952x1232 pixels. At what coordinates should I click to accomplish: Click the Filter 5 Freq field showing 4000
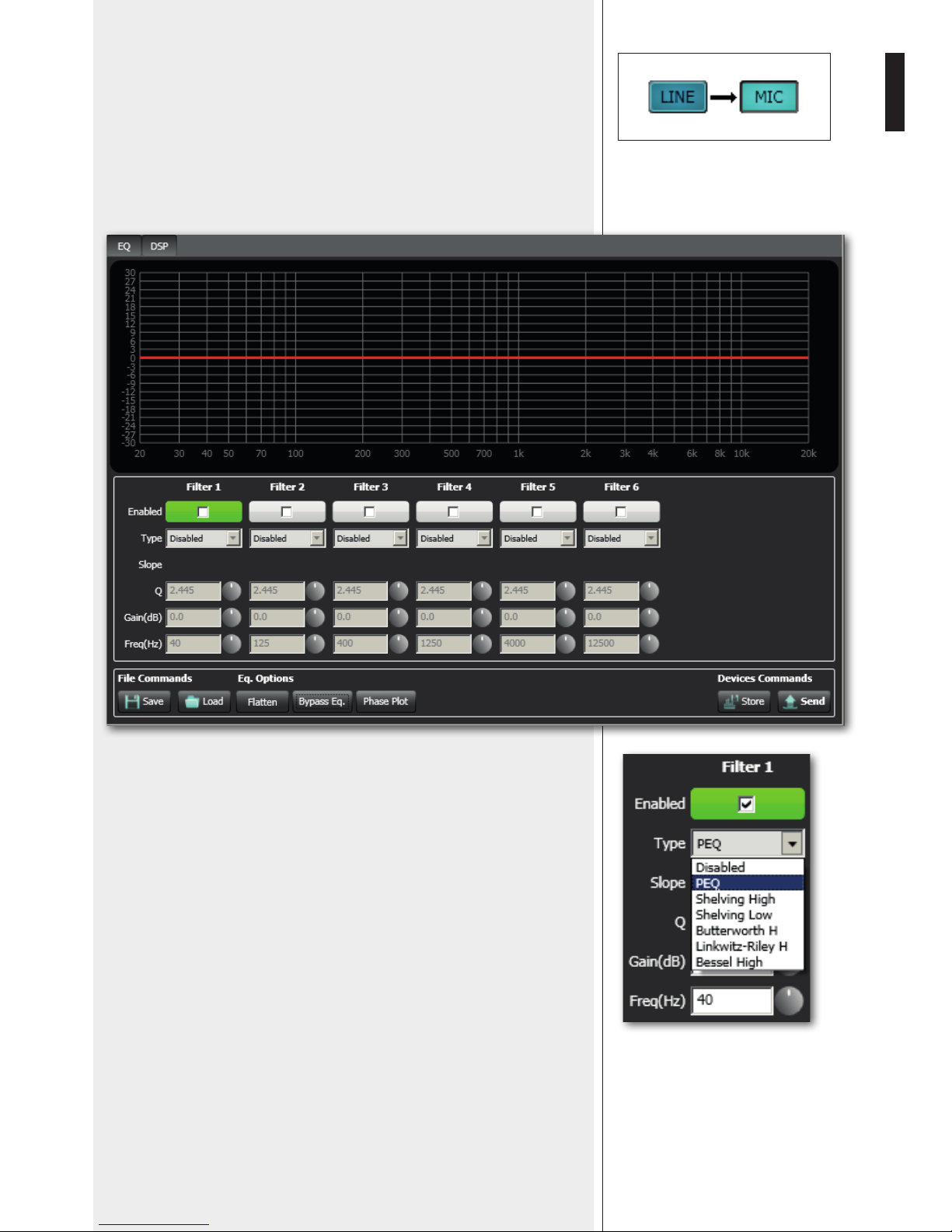pos(528,644)
